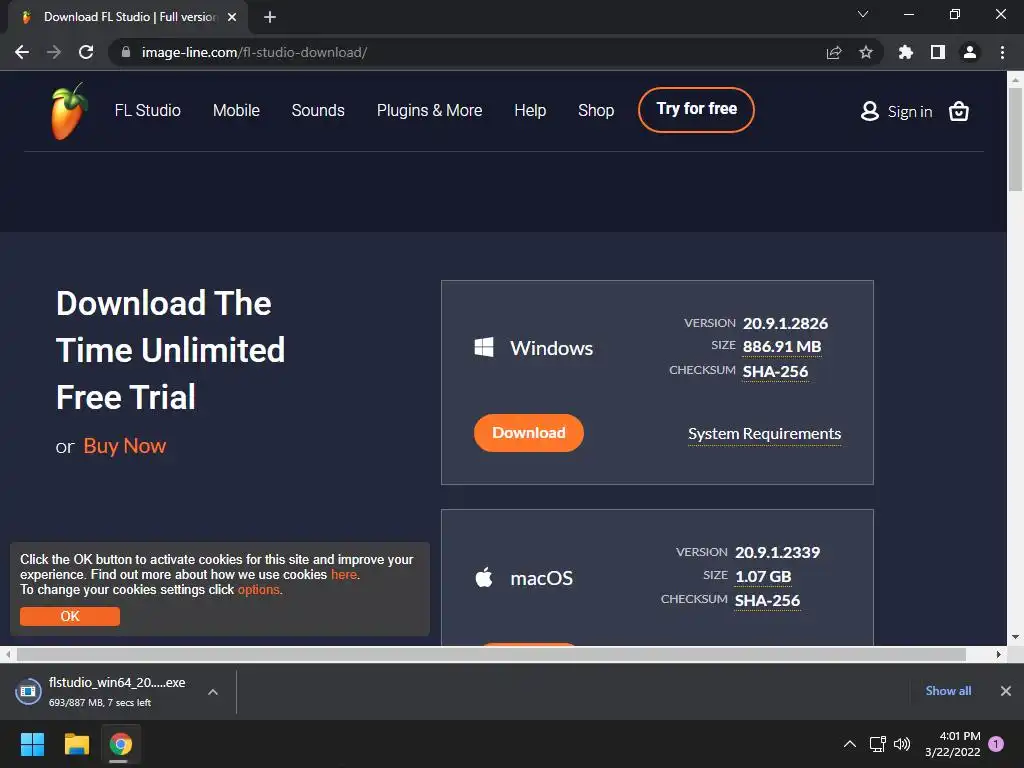Open the notification badge in the taskbar
The image size is (1024, 768).
click(996, 744)
